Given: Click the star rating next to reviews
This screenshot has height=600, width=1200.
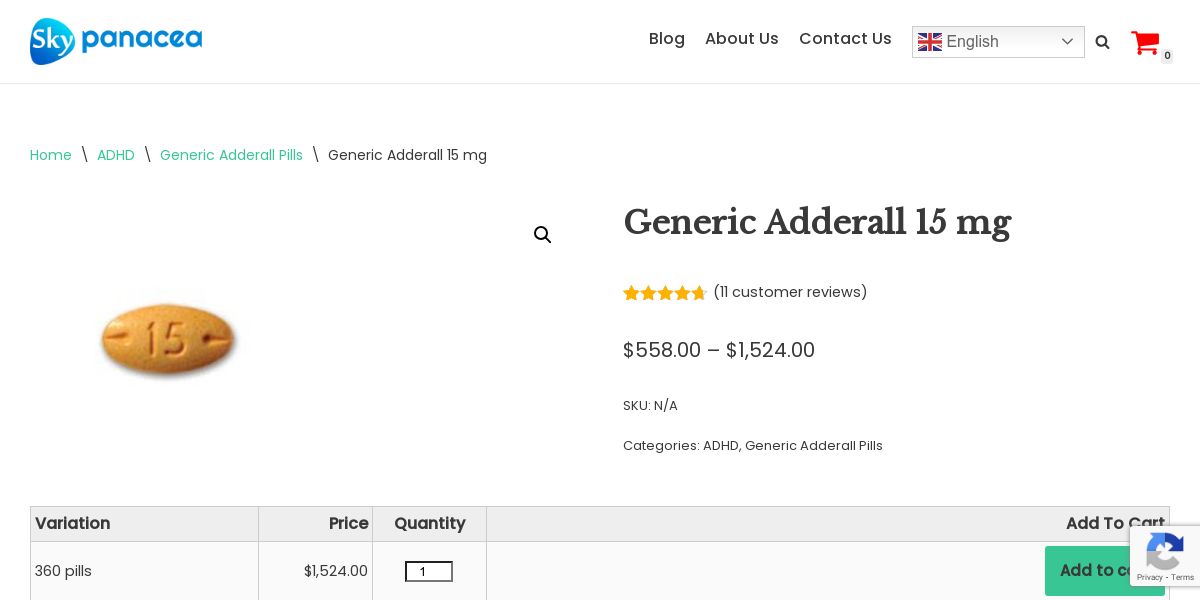Looking at the screenshot, I should point(664,293).
